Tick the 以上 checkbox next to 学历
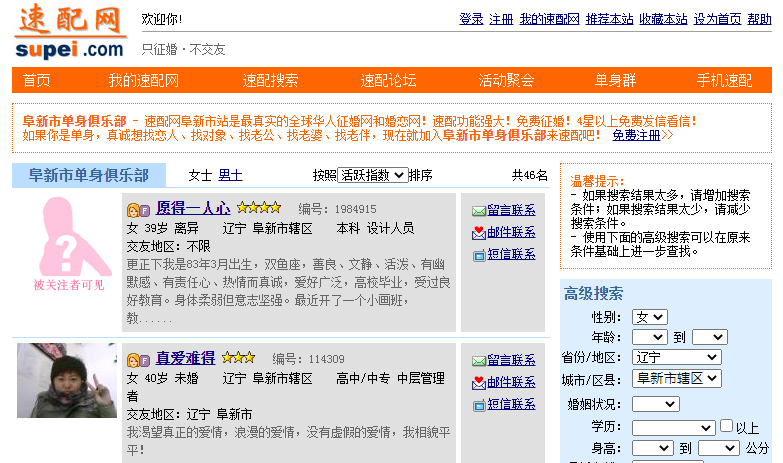Image resolution: width=783 pixels, height=463 pixels. coord(727,426)
